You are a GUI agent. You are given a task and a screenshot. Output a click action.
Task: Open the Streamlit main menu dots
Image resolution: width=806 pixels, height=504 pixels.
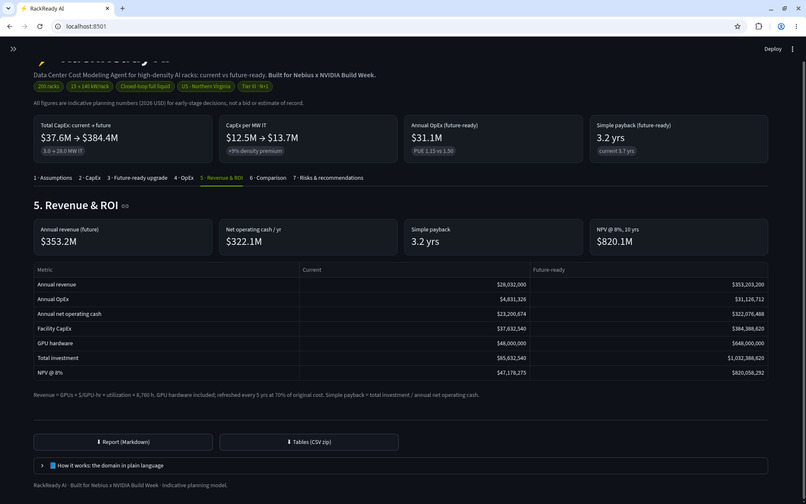tap(792, 49)
